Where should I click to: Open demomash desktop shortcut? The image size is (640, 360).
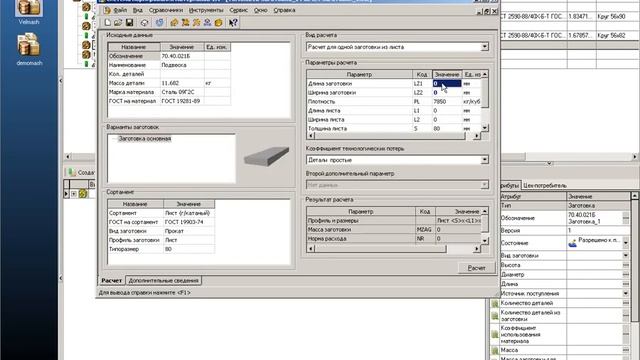(x=29, y=50)
